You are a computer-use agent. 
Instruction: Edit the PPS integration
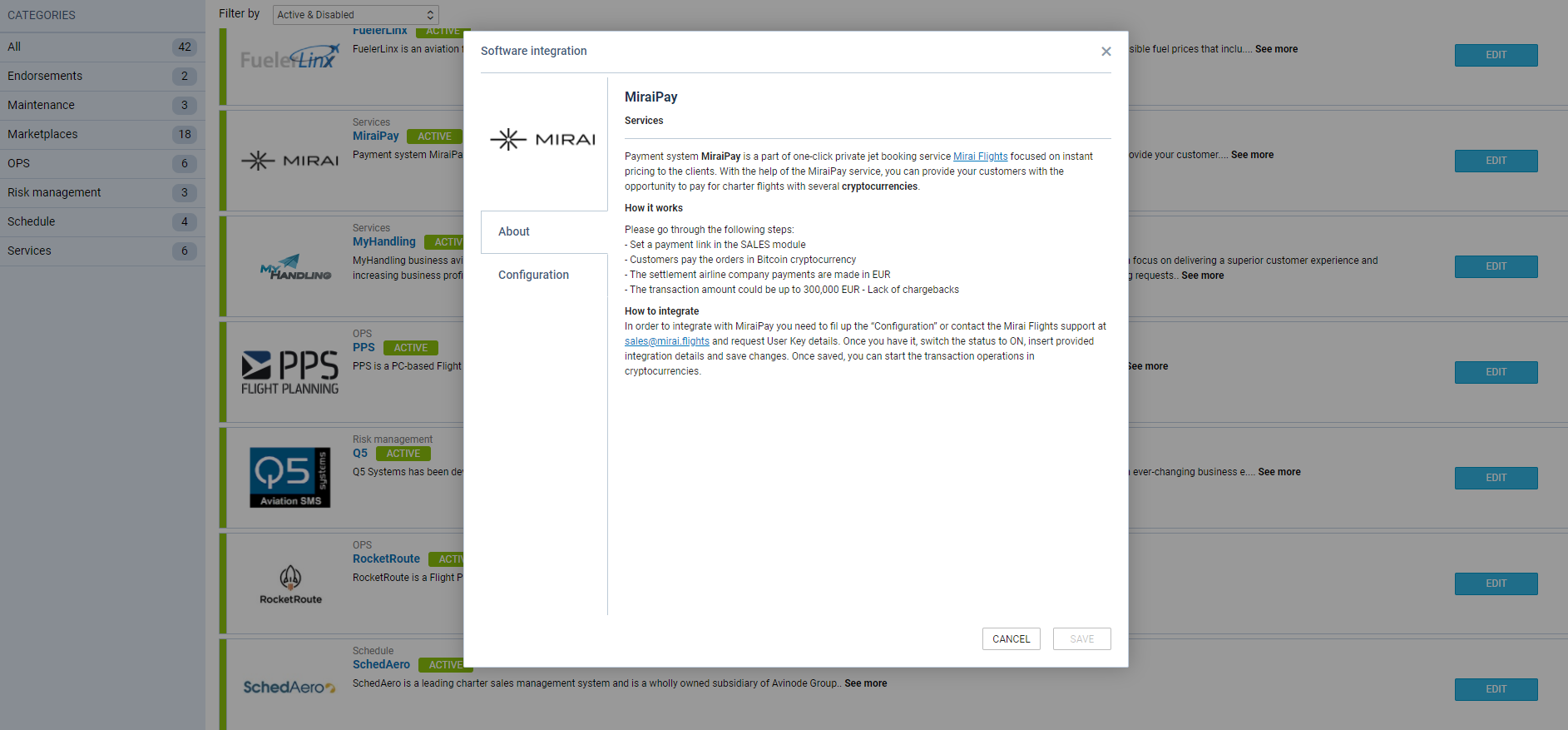pos(1496,372)
